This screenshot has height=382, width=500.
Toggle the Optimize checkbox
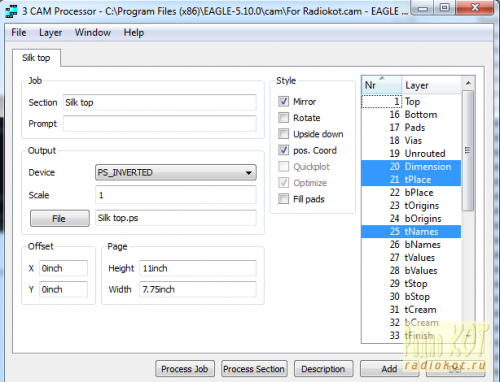point(283,183)
